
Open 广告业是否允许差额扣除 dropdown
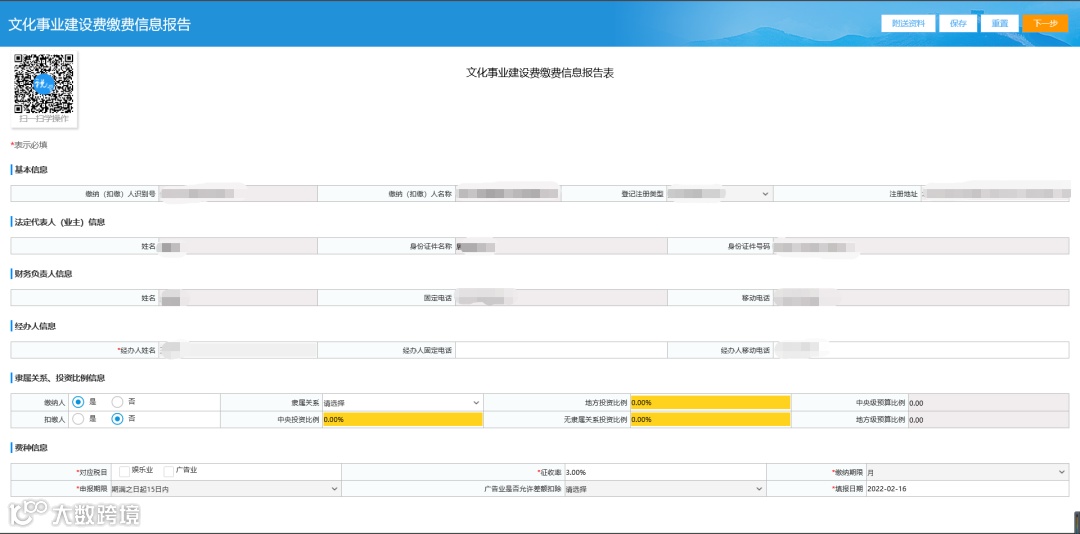[665, 489]
